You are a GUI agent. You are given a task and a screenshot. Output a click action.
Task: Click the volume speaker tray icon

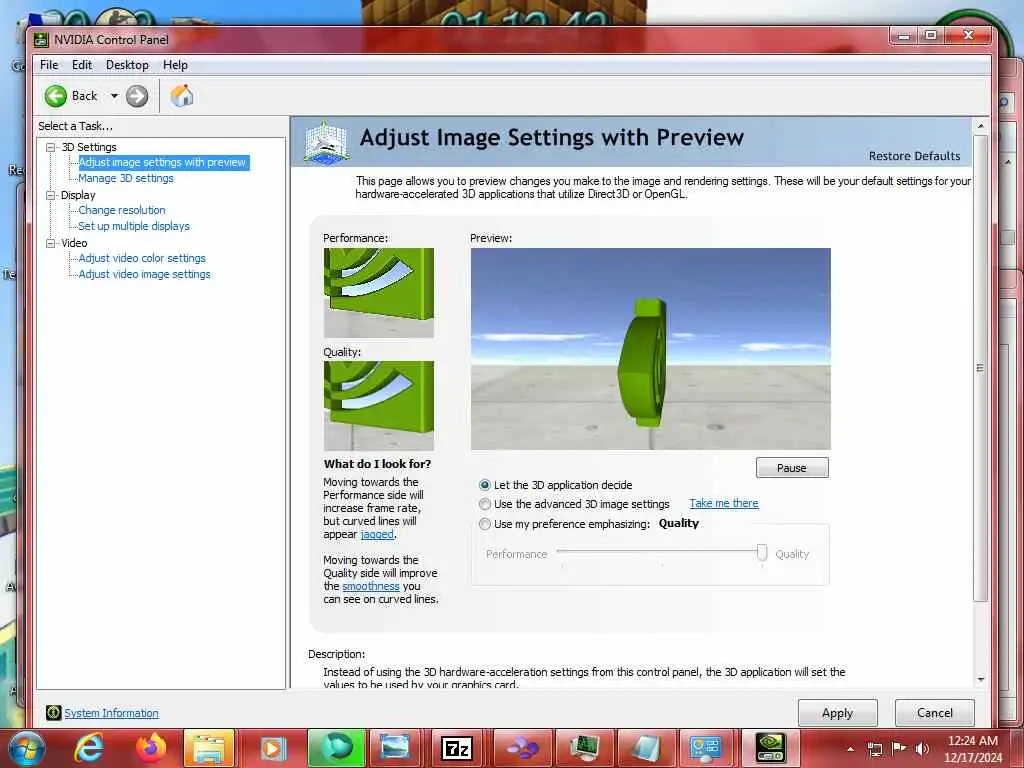click(922, 749)
